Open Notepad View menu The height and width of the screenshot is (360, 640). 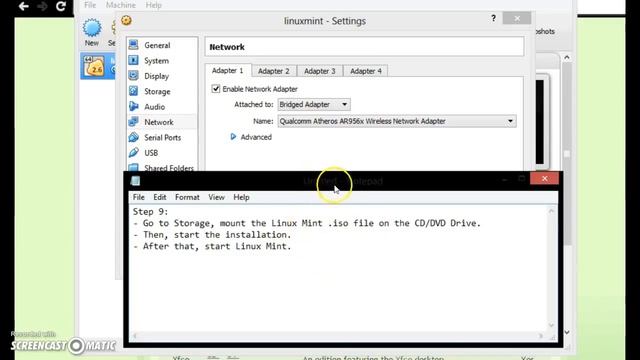[216, 197]
